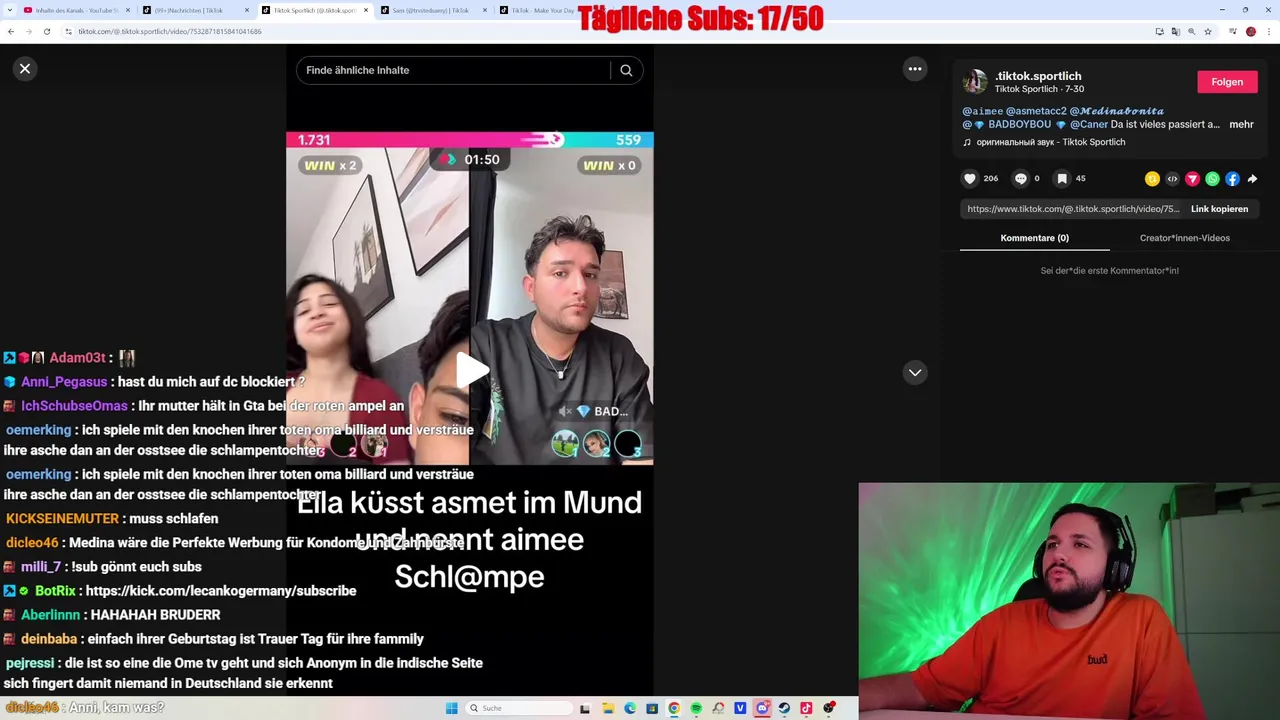Open Steam from taskbar
Screen dimensions: 1280x720
click(x=784, y=708)
